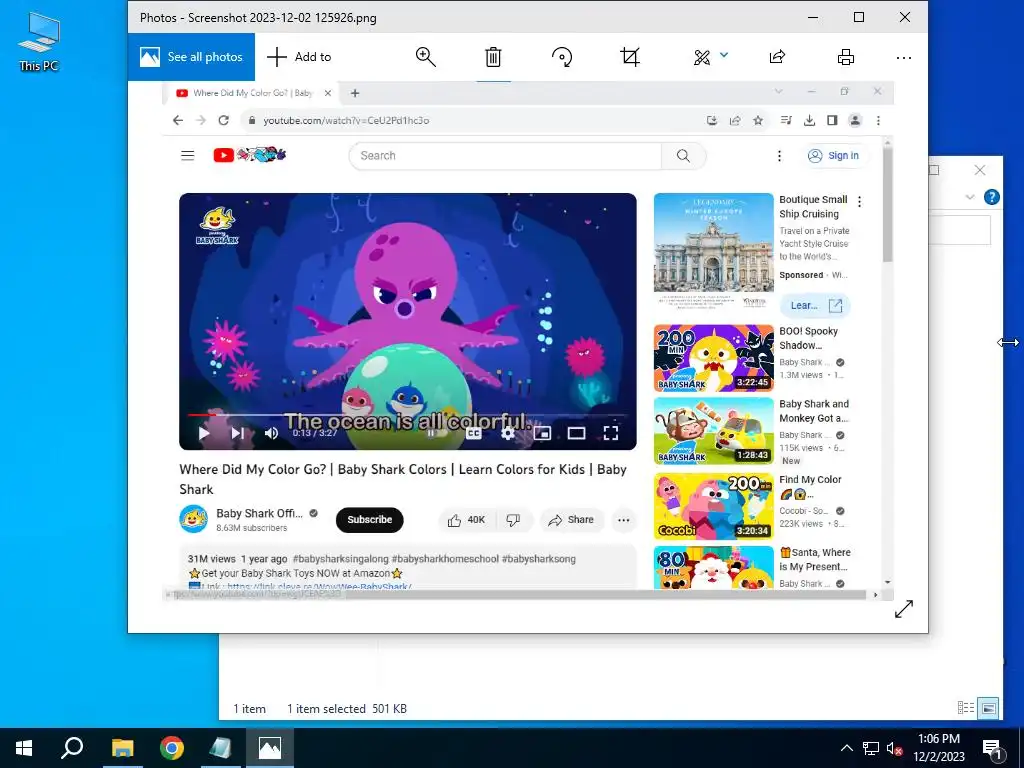This screenshot has width=1024, height=768.
Task: Click the 'Baby Shark and Monkey' video thumbnail
Action: click(714, 431)
